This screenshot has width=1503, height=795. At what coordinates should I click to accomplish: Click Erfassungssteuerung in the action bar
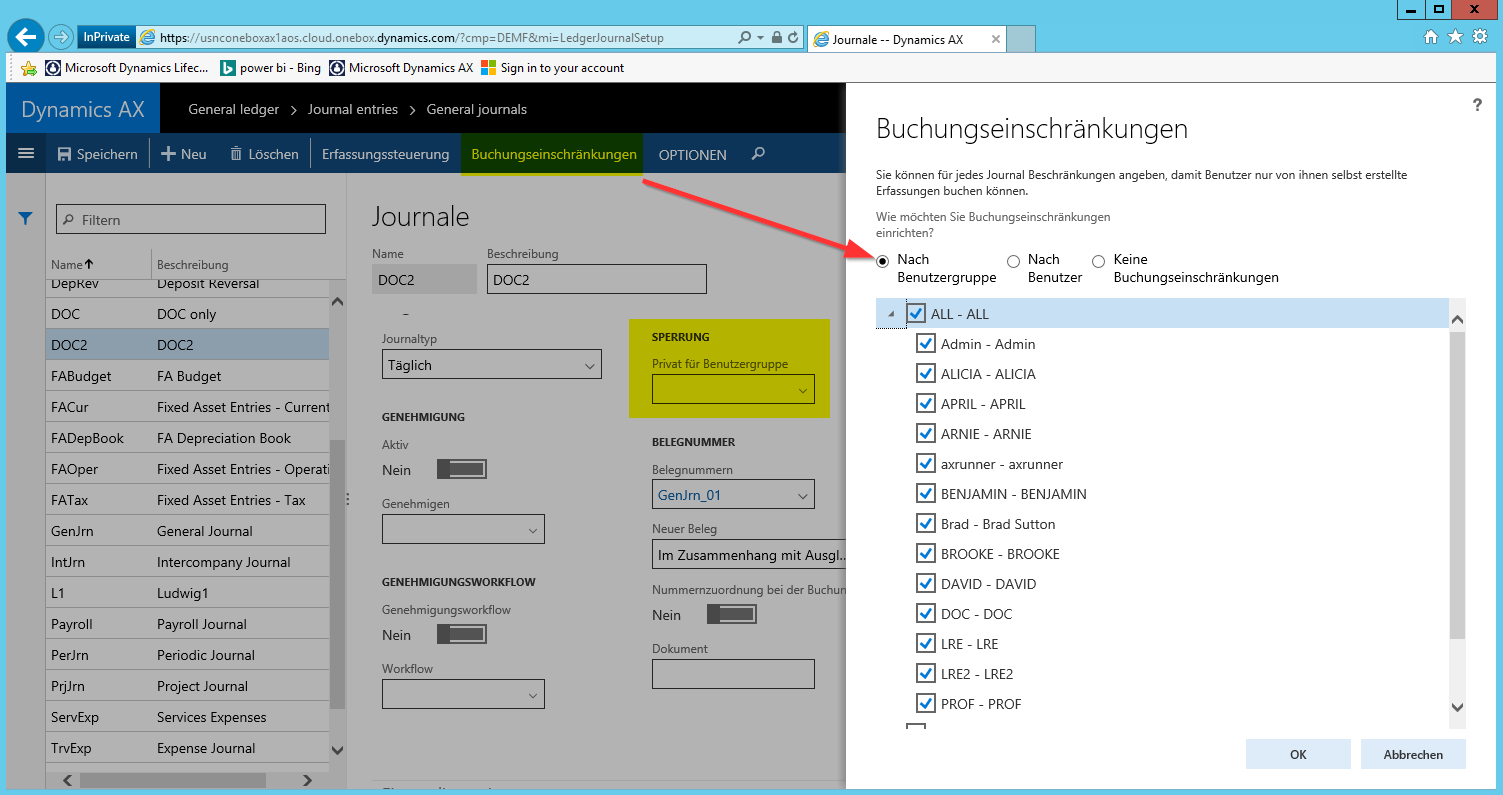(x=385, y=154)
